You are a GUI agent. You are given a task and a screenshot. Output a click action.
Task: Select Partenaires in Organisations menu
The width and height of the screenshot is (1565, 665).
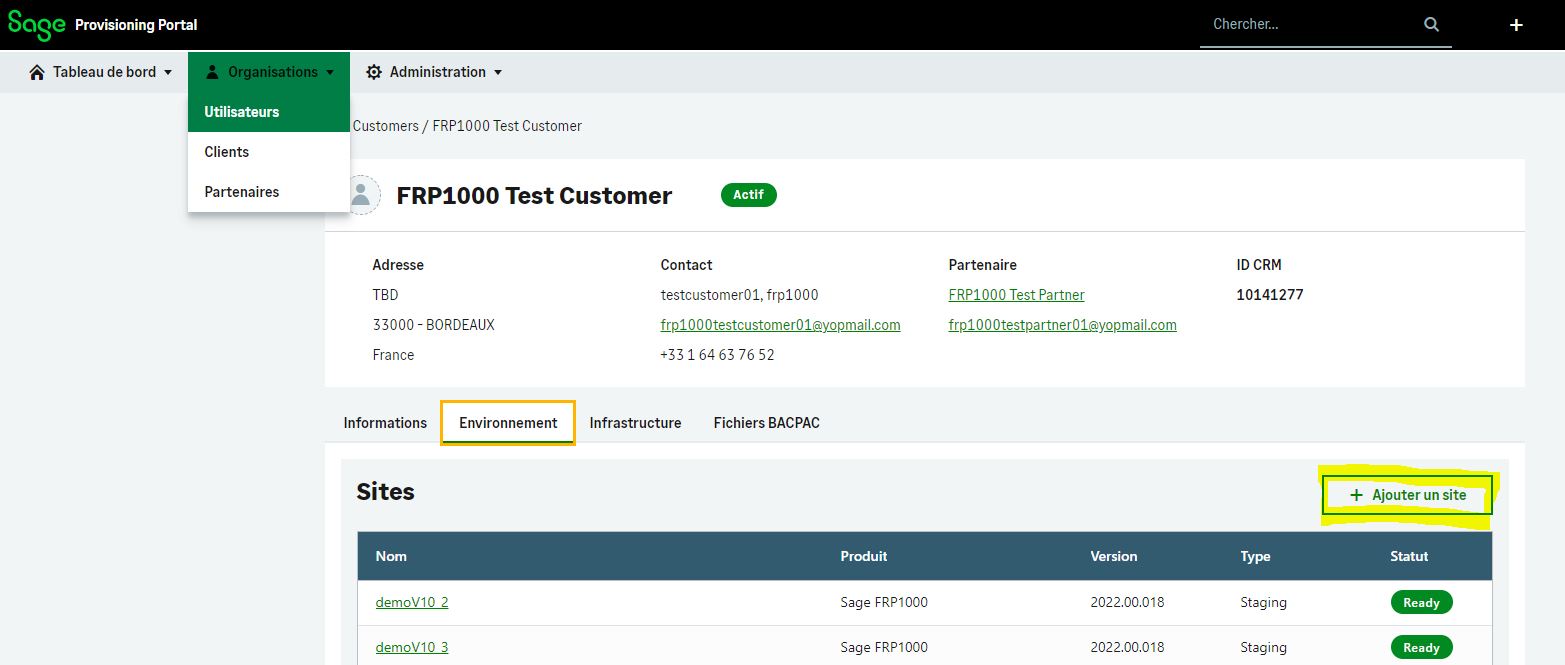pos(269,192)
